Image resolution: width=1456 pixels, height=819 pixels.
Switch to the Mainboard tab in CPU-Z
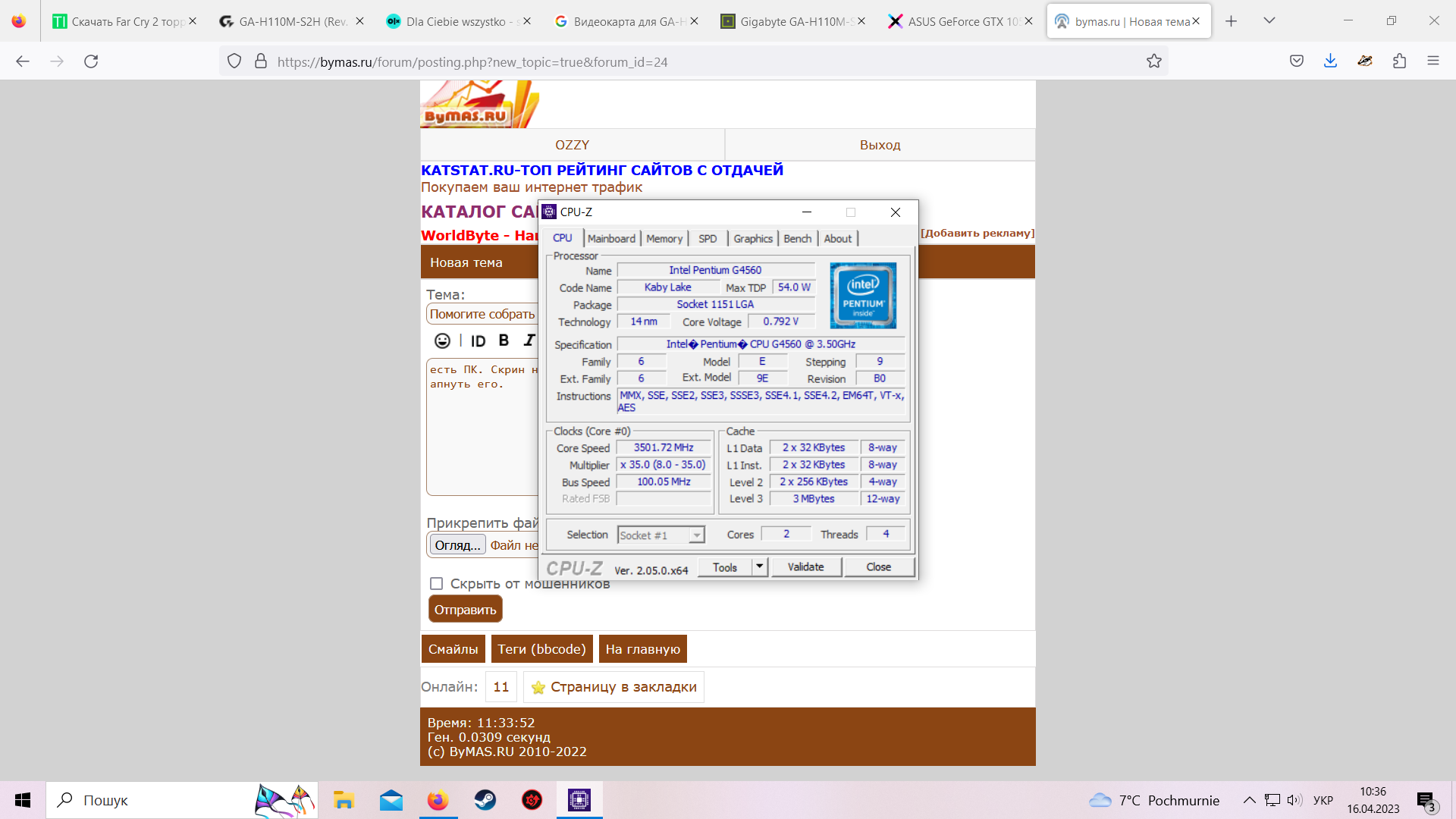coord(611,238)
